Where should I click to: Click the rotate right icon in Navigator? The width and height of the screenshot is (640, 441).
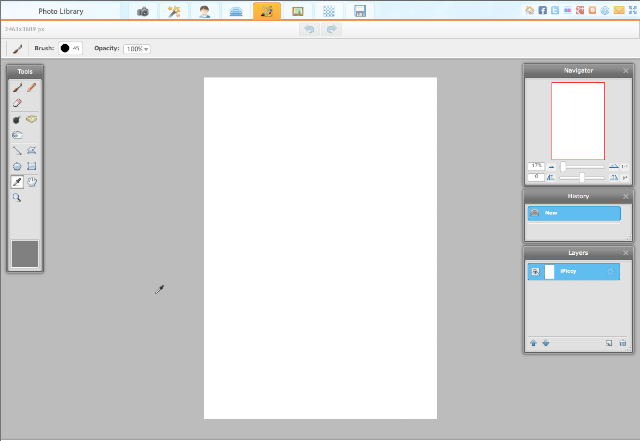pos(614,178)
